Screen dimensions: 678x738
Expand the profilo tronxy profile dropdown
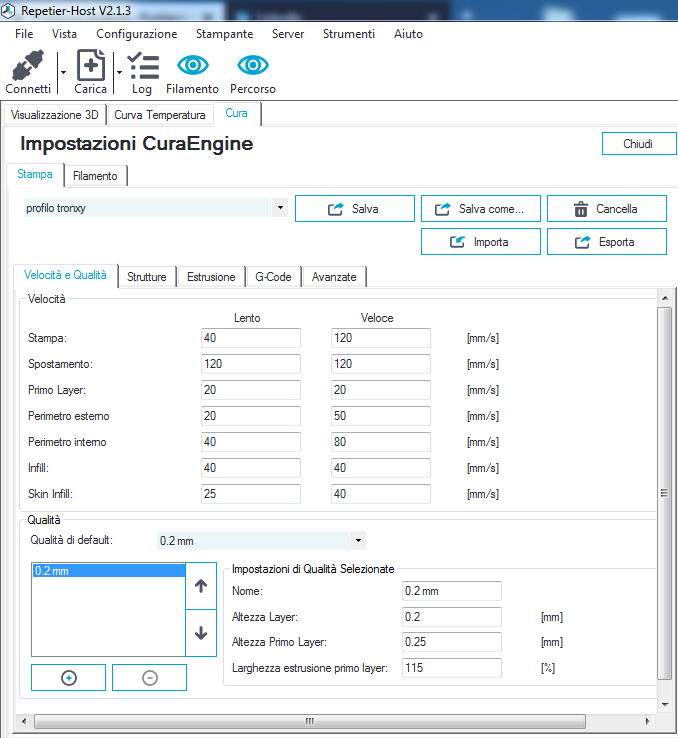point(280,208)
